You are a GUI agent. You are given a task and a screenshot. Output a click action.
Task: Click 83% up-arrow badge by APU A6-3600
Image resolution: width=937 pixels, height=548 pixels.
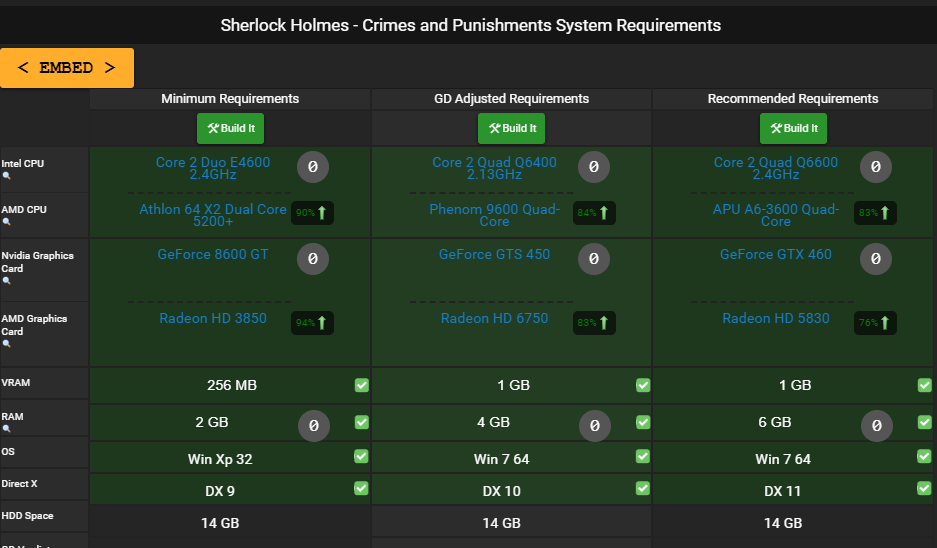875,213
